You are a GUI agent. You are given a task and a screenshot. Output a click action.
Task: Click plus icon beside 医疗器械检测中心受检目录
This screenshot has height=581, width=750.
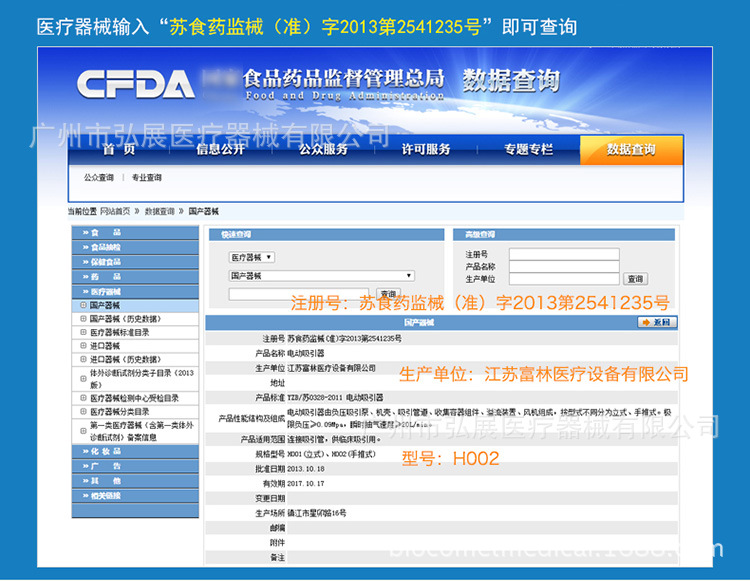pyautogui.click(x=83, y=398)
